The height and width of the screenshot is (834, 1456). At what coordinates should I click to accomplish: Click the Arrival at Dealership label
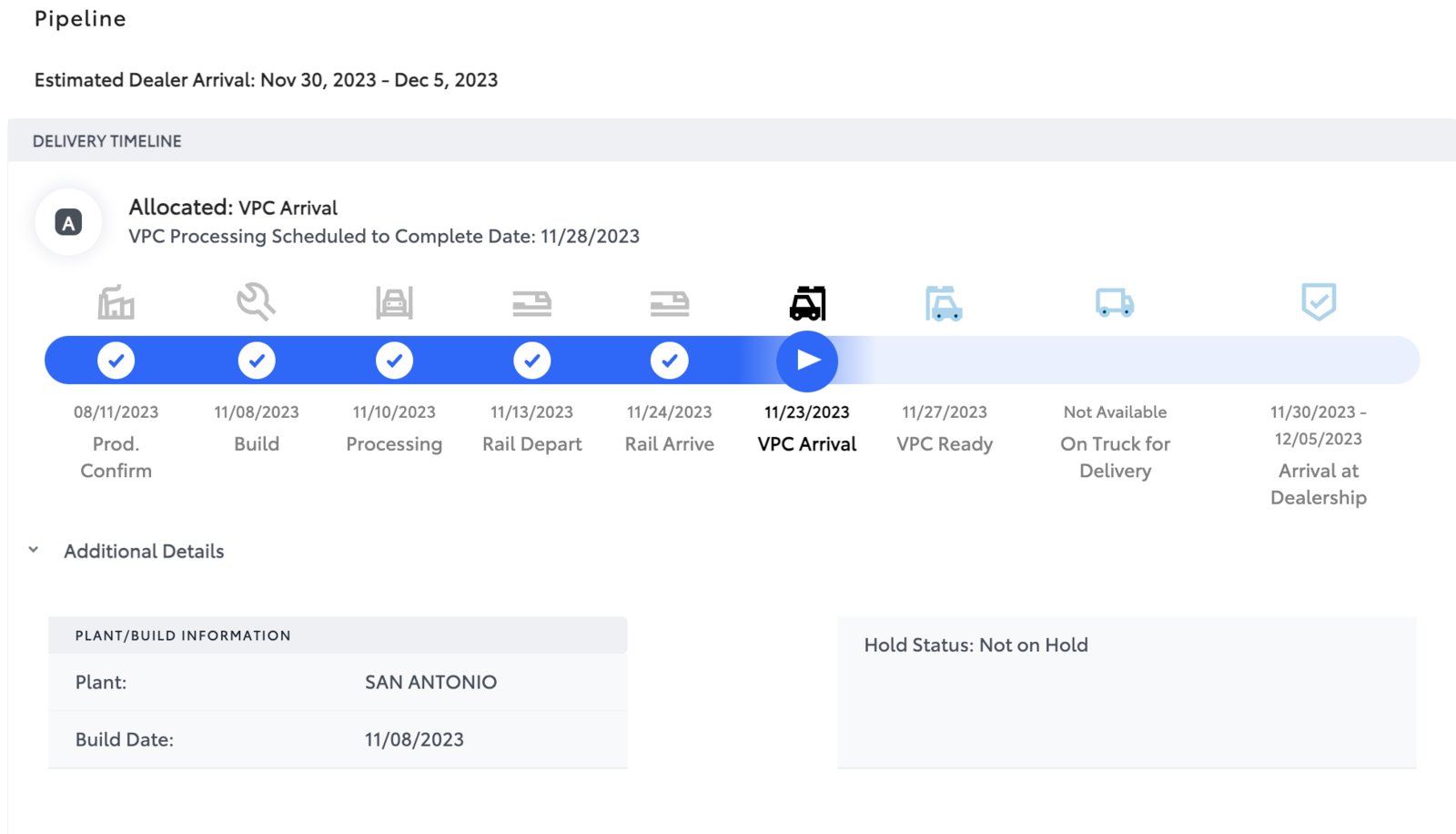pos(1319,484)
